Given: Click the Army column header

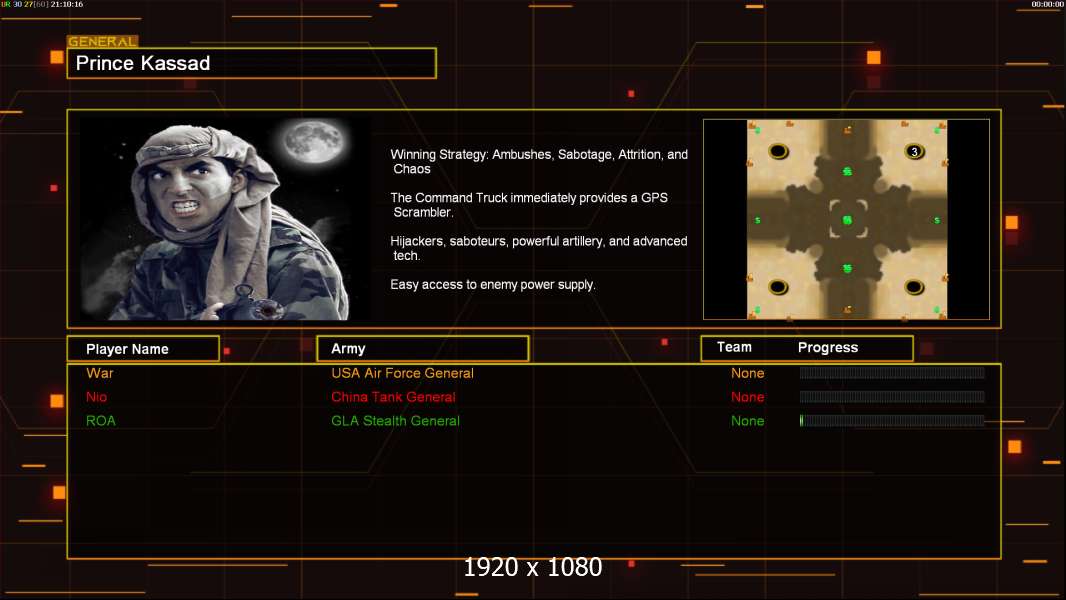Looking at the screenshot, I should pos(423,349).
